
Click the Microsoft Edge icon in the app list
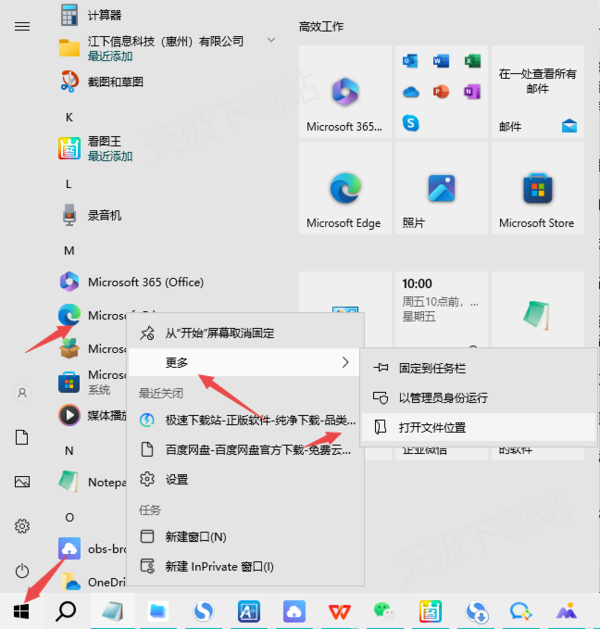[69, 315]
